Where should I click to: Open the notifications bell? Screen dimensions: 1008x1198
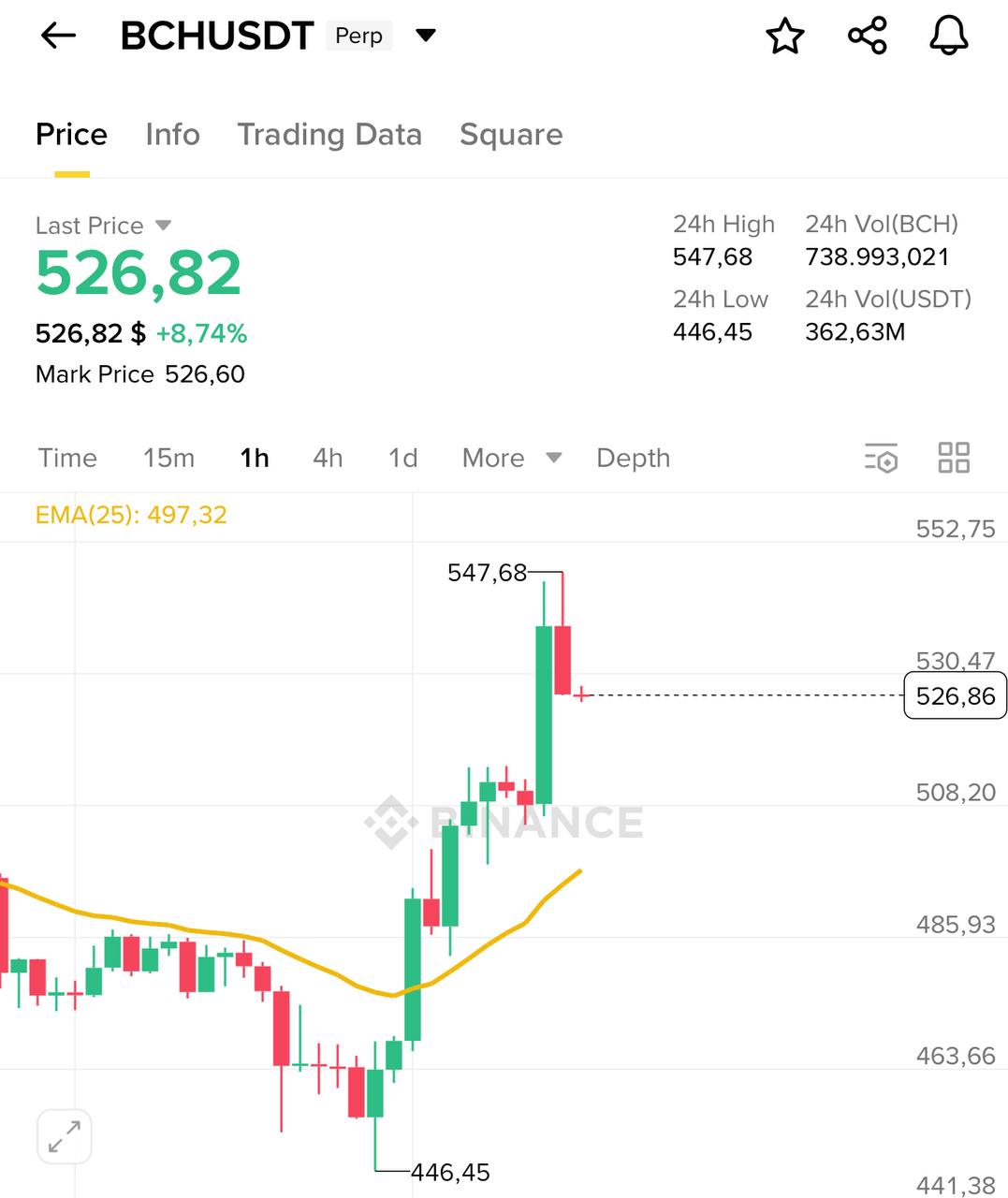948,36
